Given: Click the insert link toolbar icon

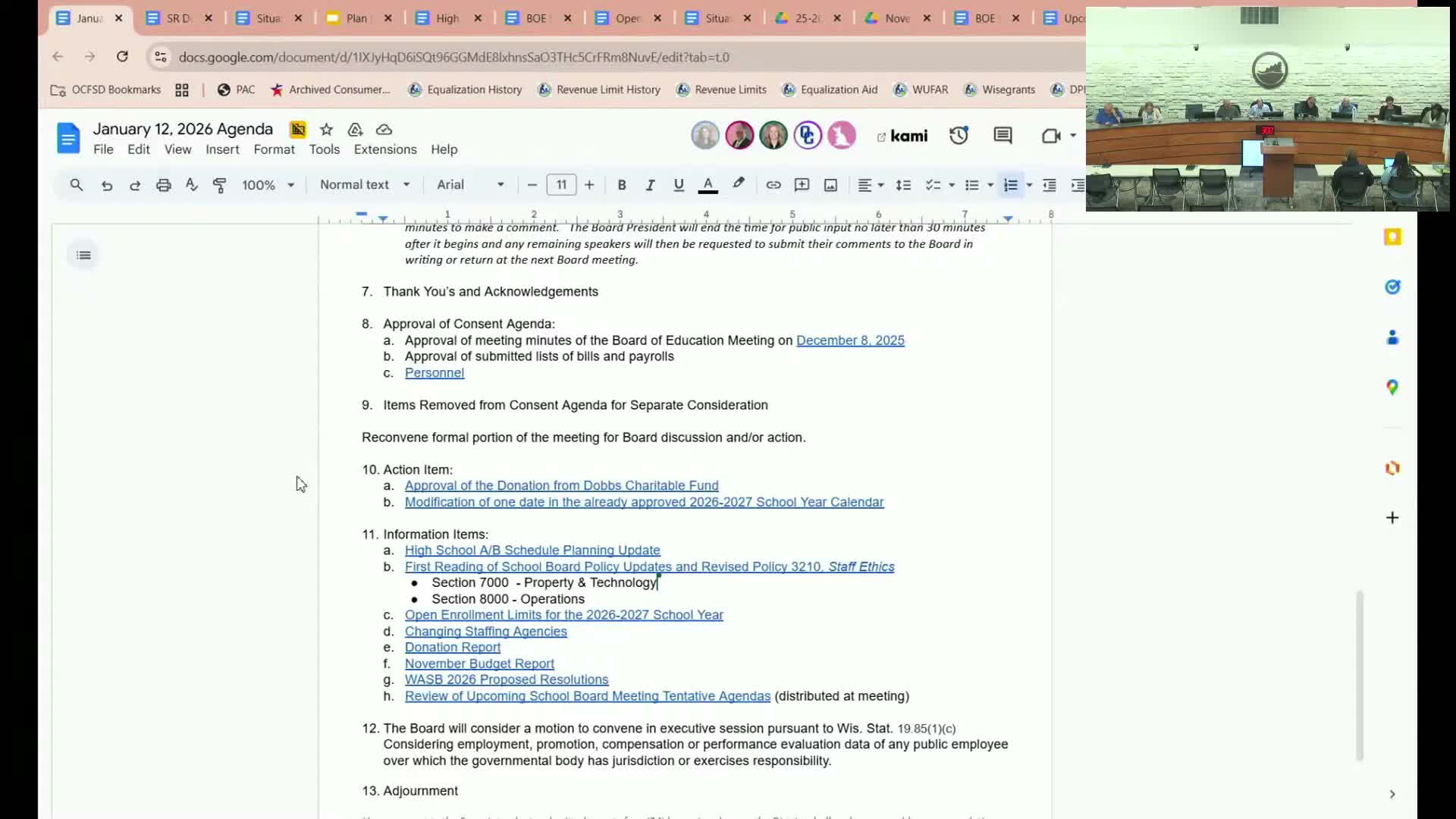Looking at the screenshot, I should coord(773,185).
